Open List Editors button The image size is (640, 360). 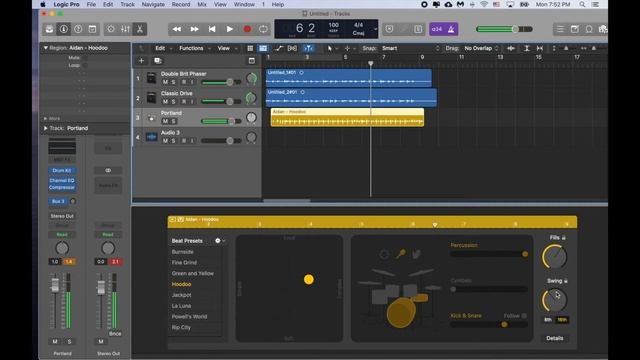(560, 29)
